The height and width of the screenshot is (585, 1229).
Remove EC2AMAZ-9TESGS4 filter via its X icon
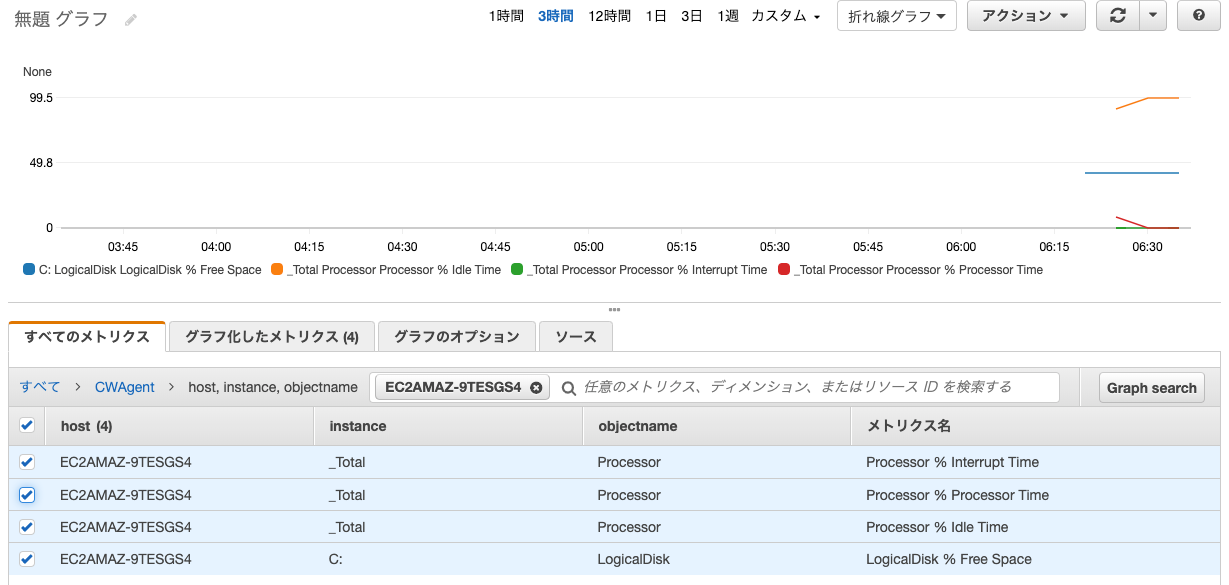click(x=536, y=387)
